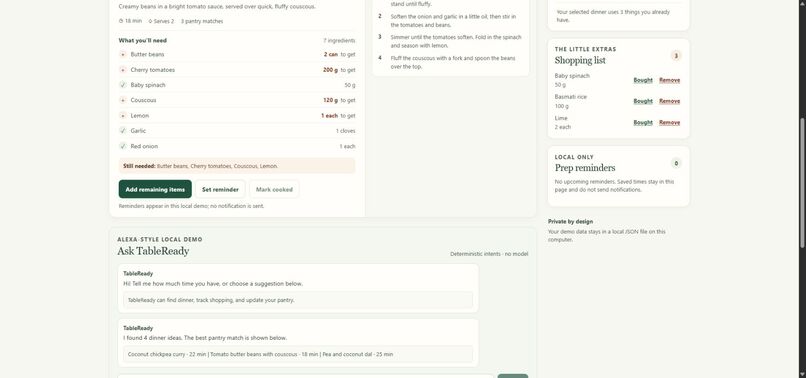The image size is (806, 378).
Task: Click the servings icon next to Serves 2
Action: [x=150, y=21]
